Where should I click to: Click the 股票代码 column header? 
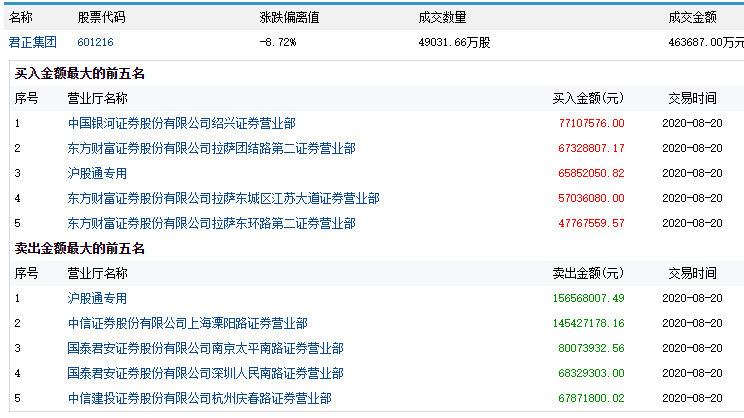pyautogui.click(x=101, y=18)
